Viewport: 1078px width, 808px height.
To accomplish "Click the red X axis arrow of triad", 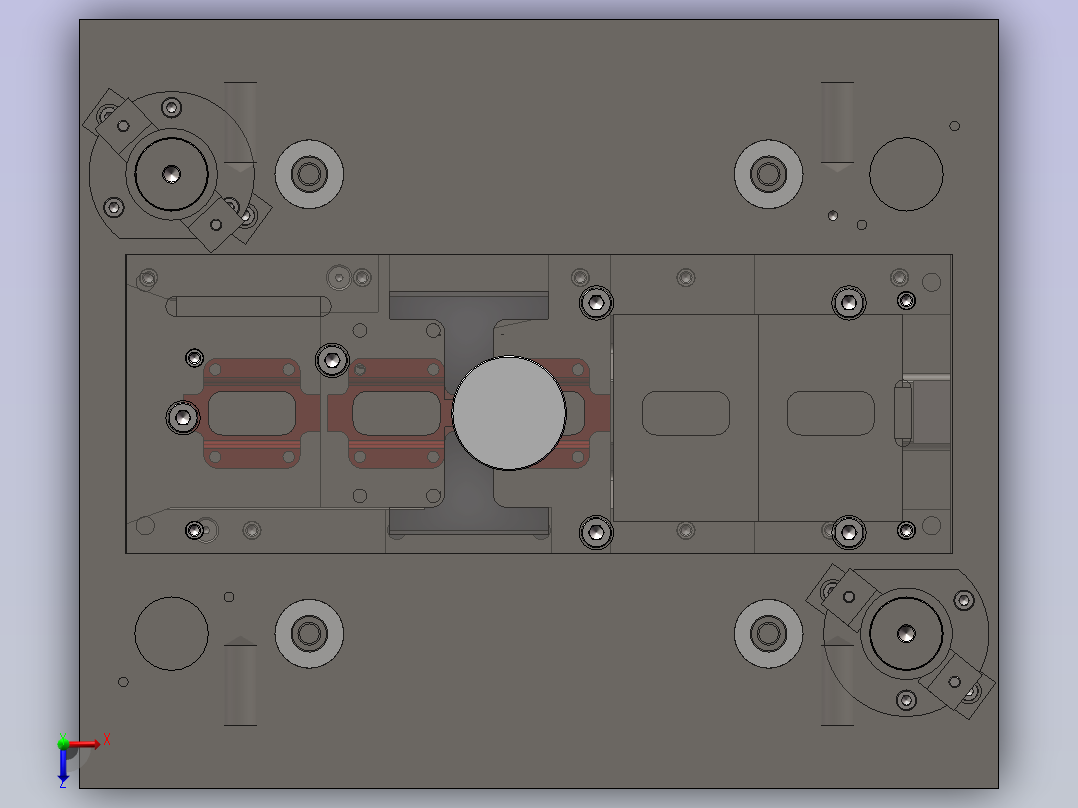I will pos(86,743).
